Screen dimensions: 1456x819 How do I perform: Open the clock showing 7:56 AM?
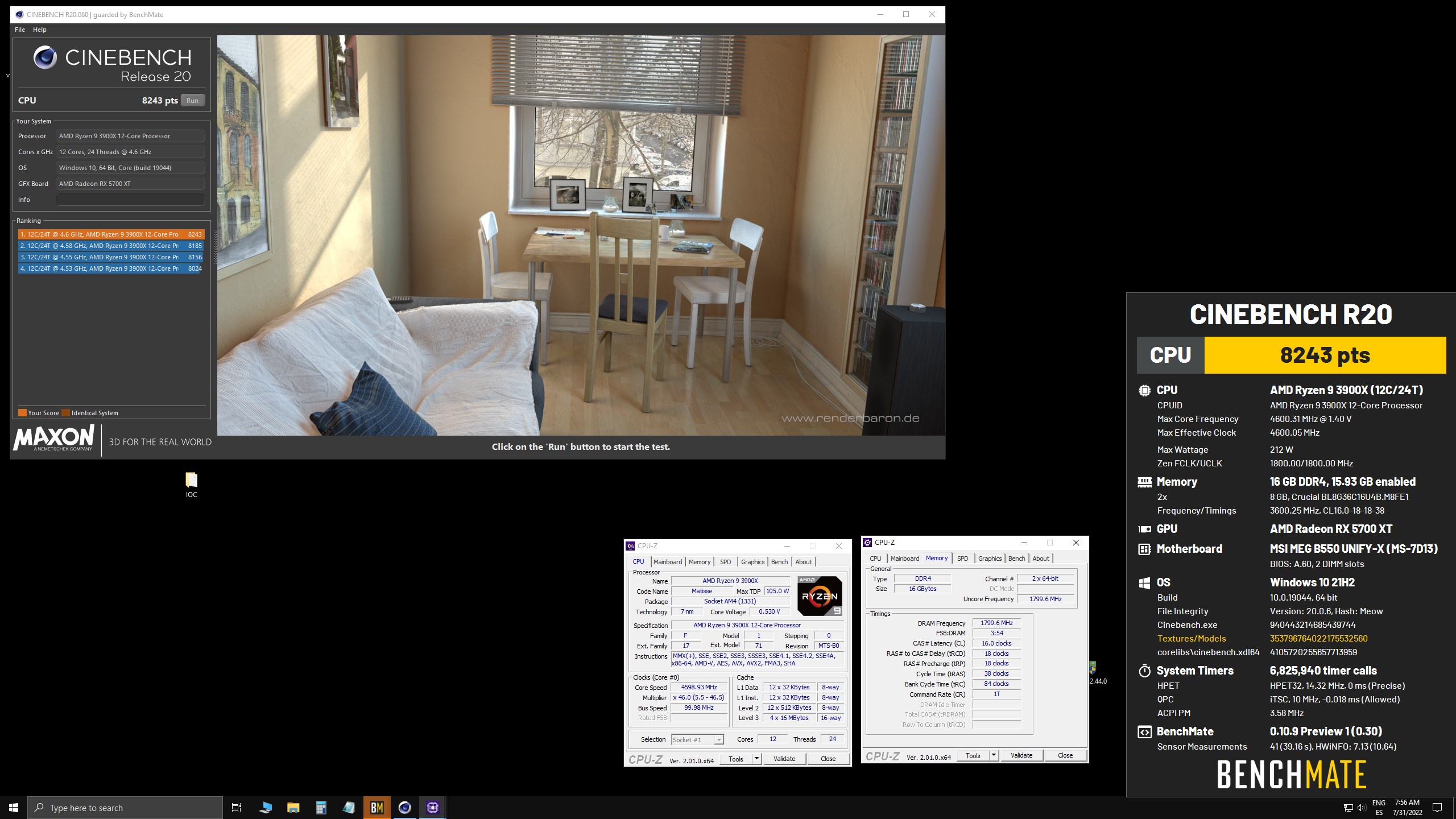[x=1407, y=808]
